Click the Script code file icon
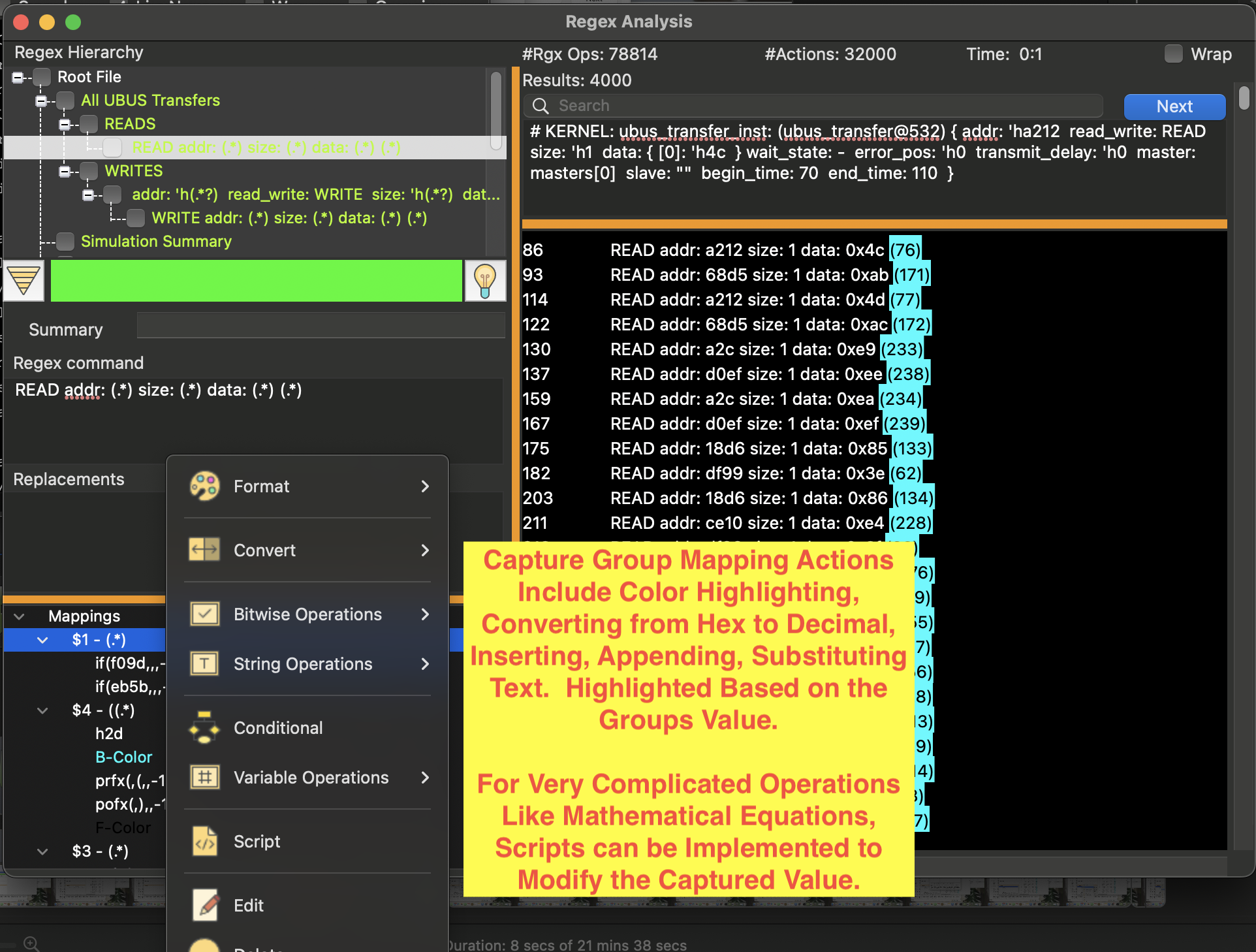1256x952 pixels. (204, 841)
